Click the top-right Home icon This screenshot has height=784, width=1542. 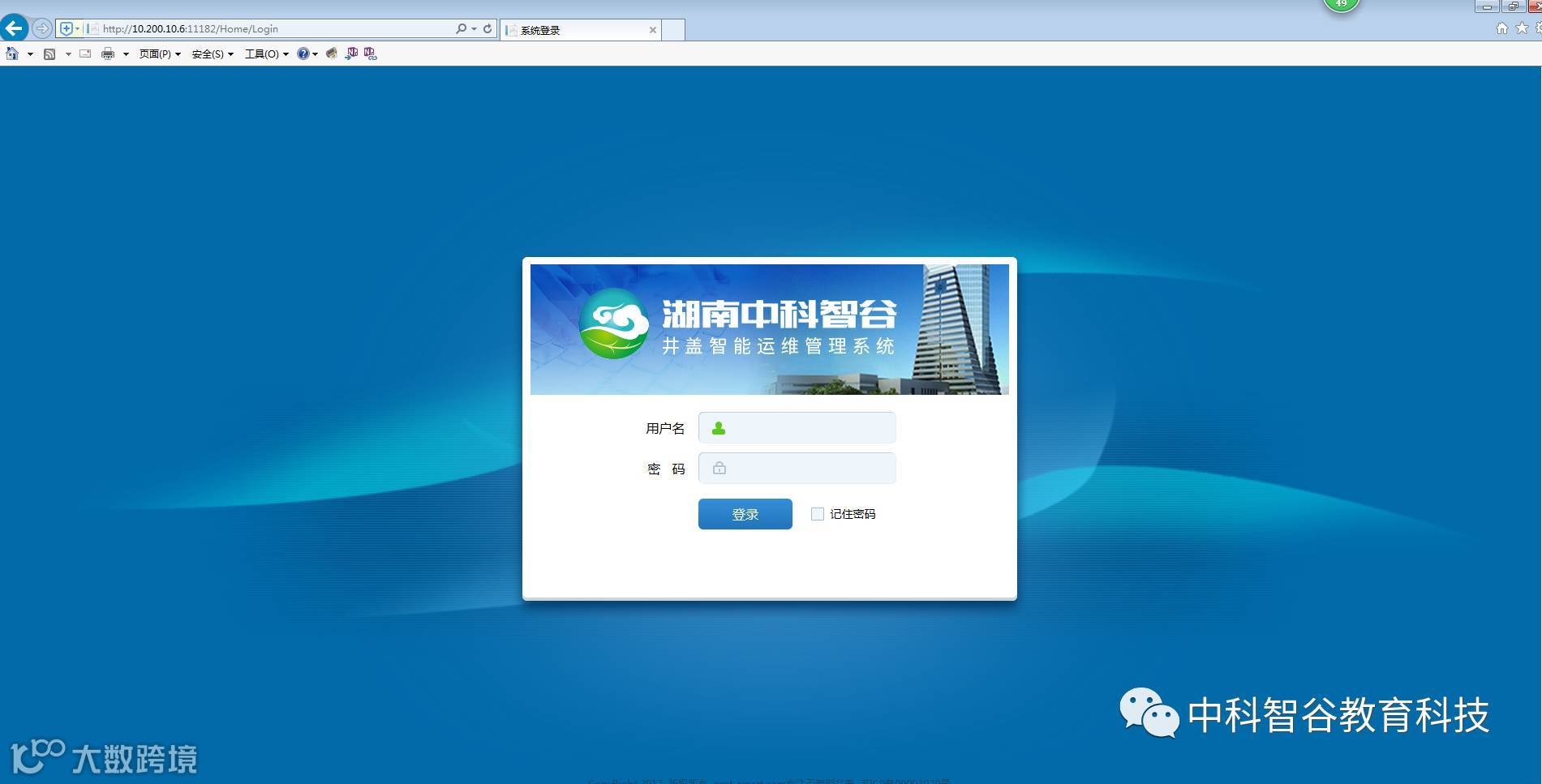[1501, 28]
